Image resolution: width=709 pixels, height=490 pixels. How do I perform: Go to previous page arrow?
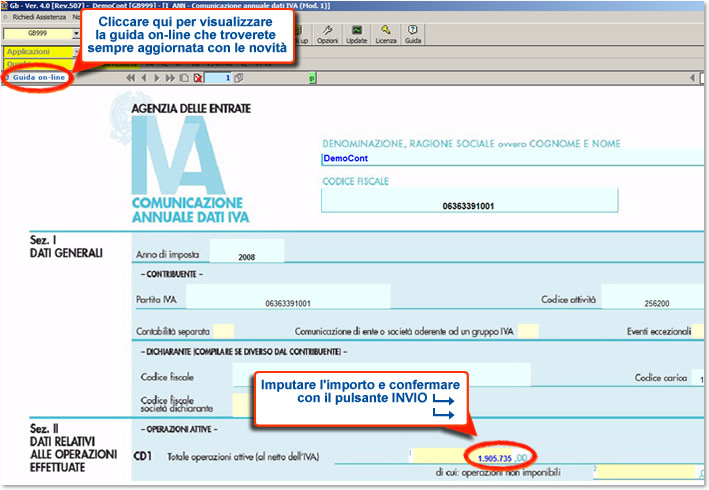(x=144, y=77)
